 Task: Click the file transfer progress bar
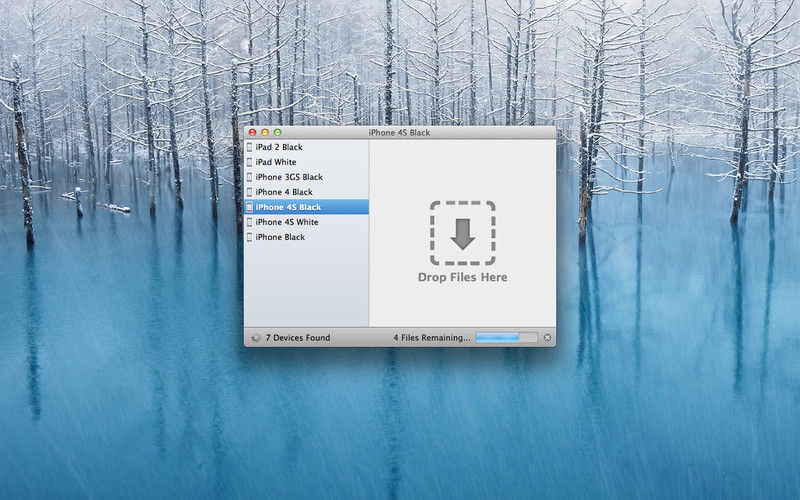pyautogui.click(x=507, y=338)
